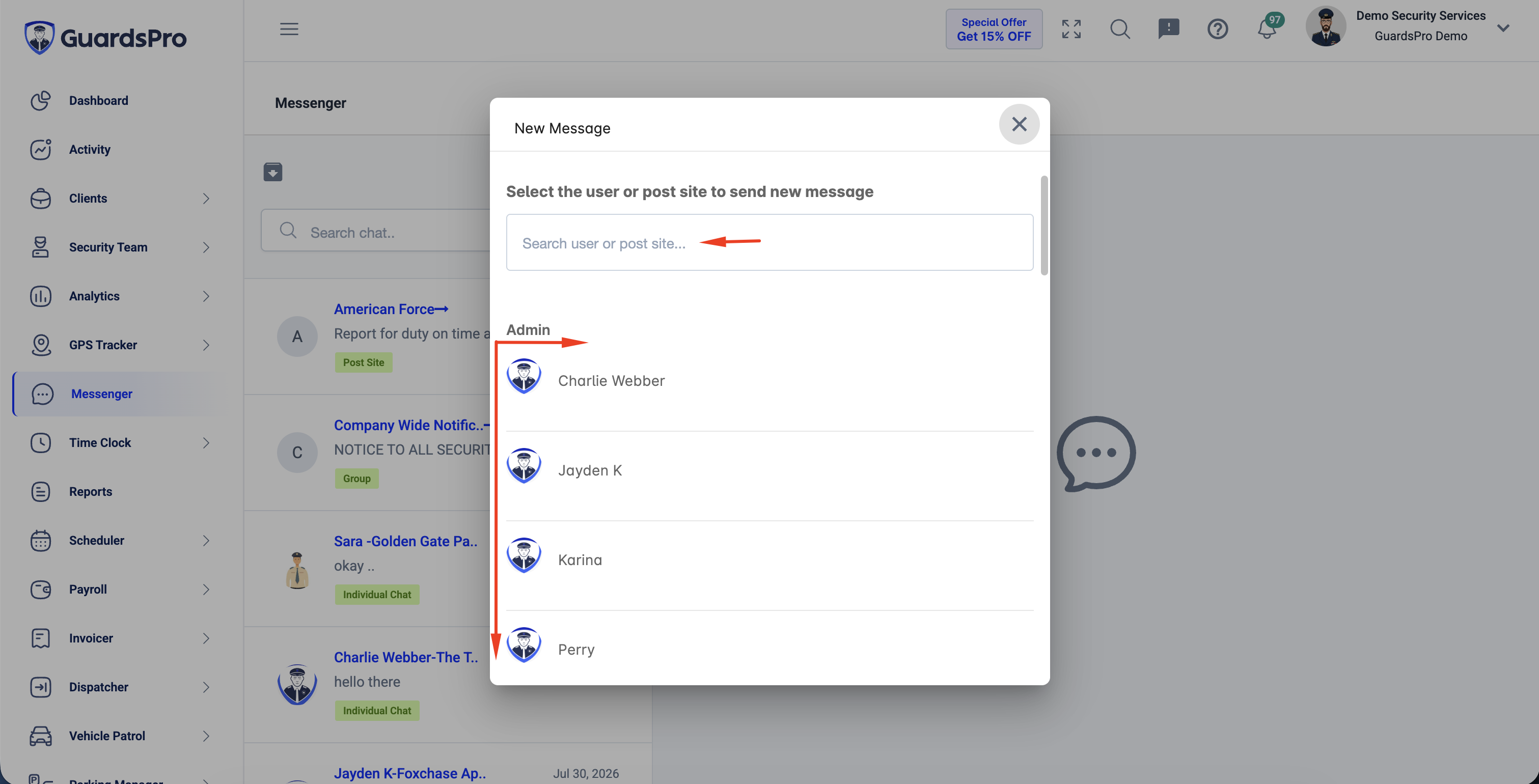Image resolution: width=1539 pixels, height=784 pixels.
Task: Expand the Invoicer submenu chevron
Action: (206, 638)
